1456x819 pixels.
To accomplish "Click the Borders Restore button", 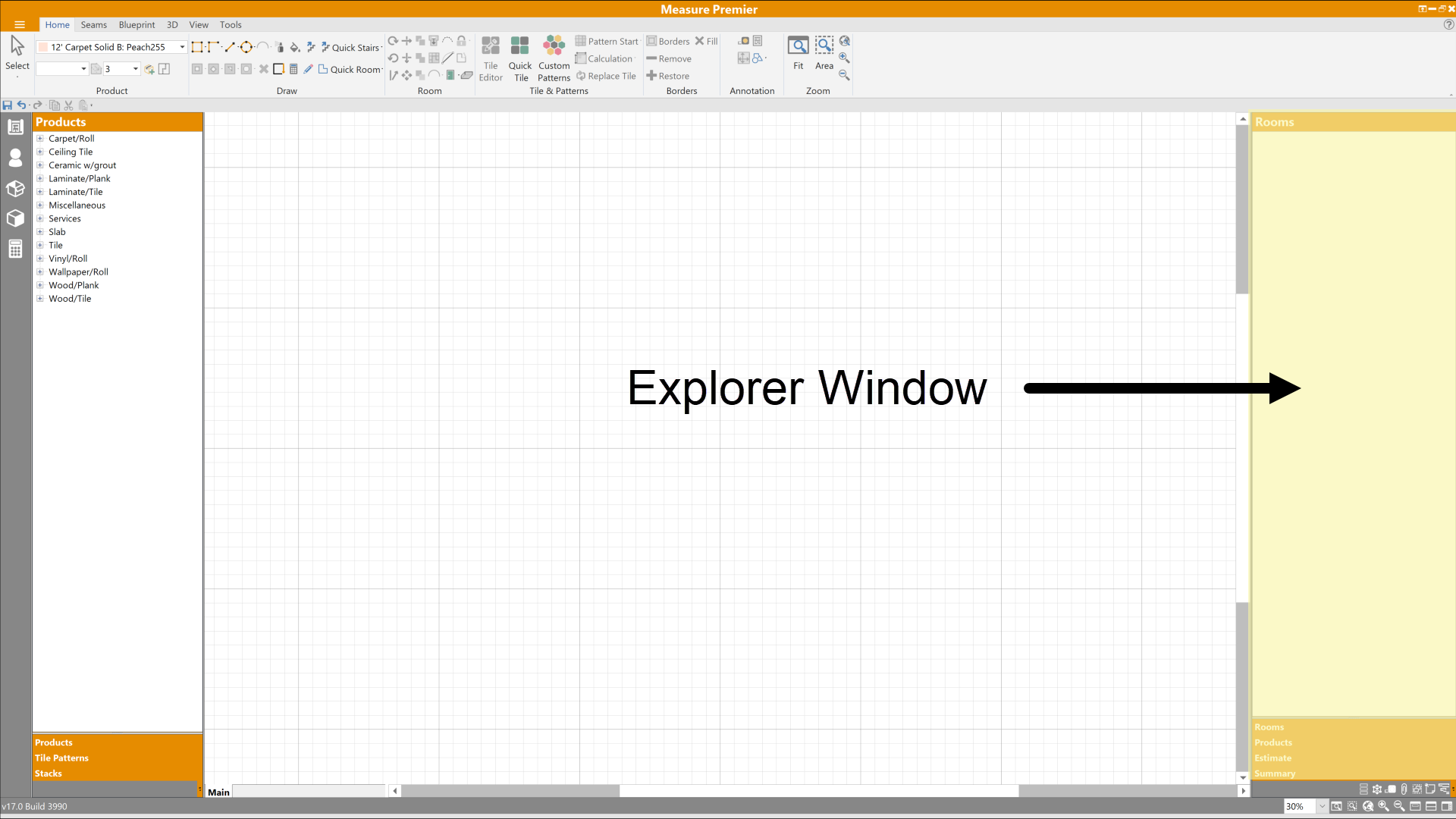I will point(667,76).
